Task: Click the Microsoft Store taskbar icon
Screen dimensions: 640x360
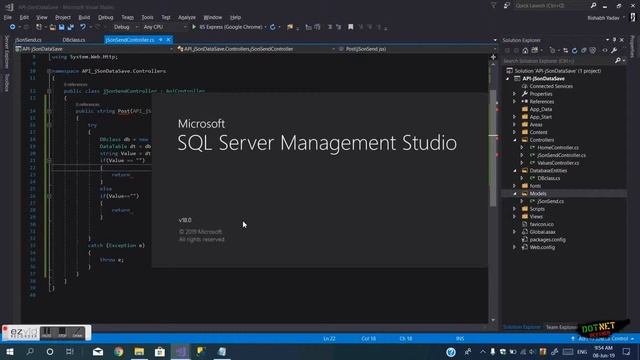Action: click(160, 351)
